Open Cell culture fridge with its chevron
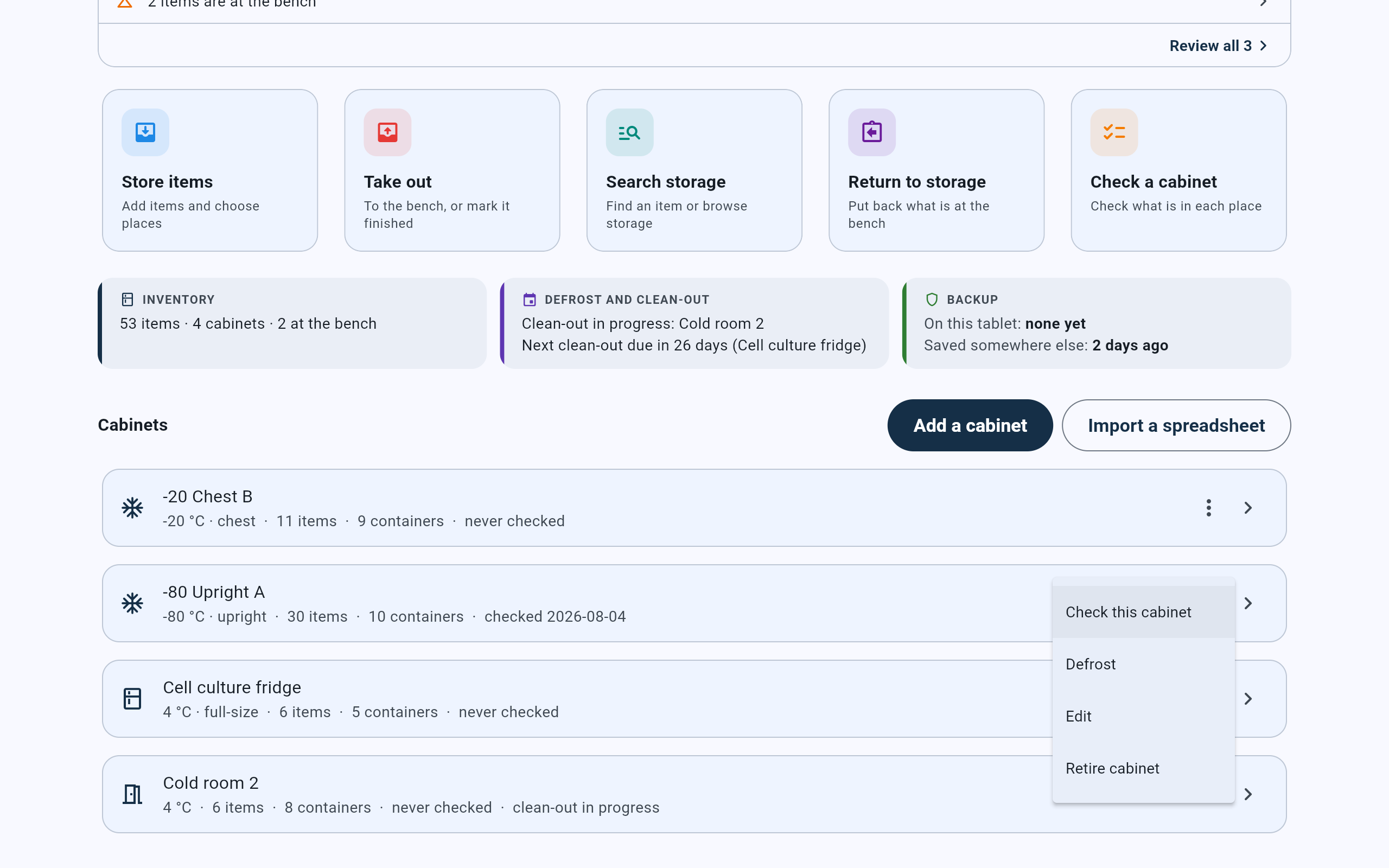Viewport: 1389px width, 868px height. click(1248, 699)
